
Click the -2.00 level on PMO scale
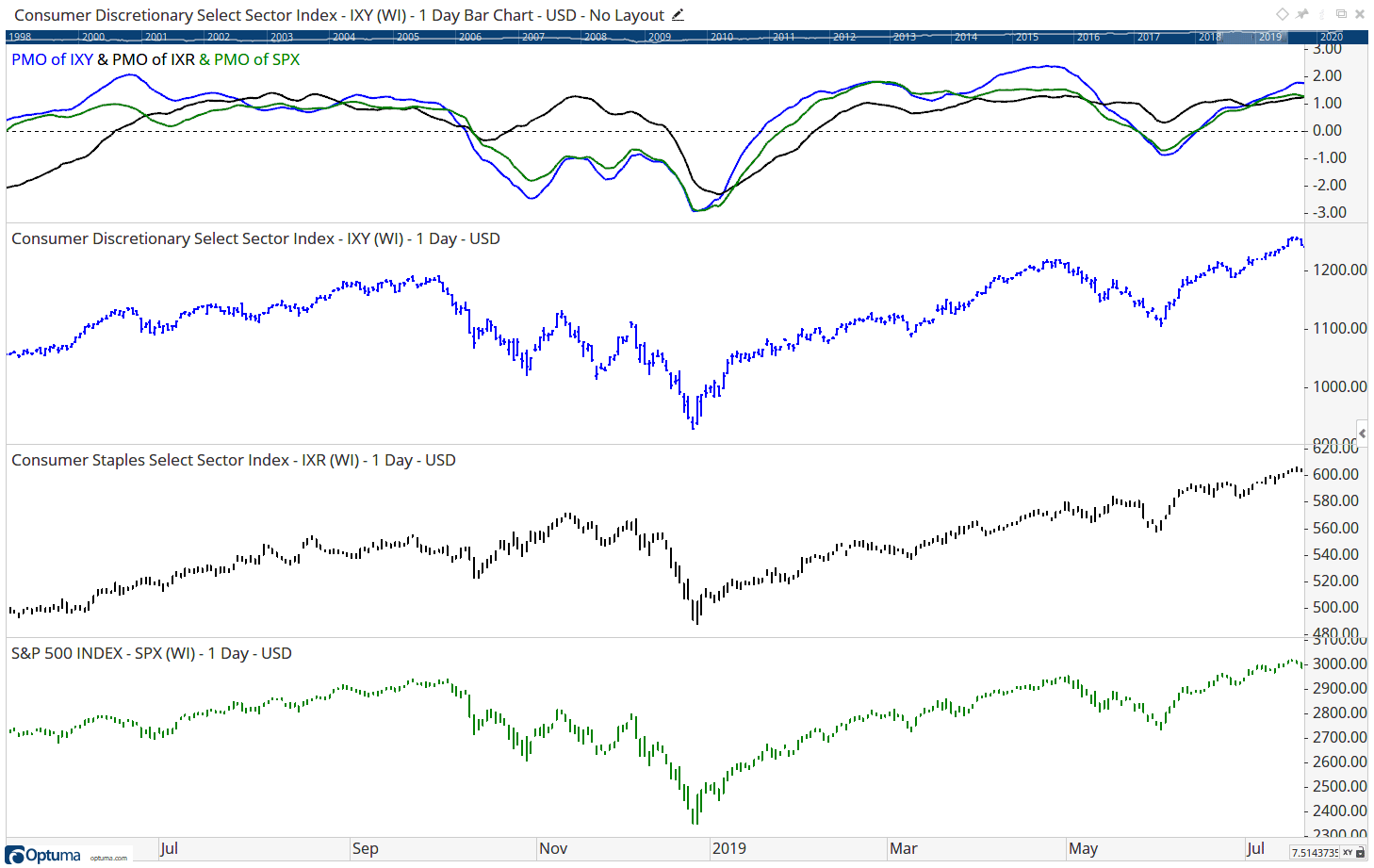coord(1330,185)
